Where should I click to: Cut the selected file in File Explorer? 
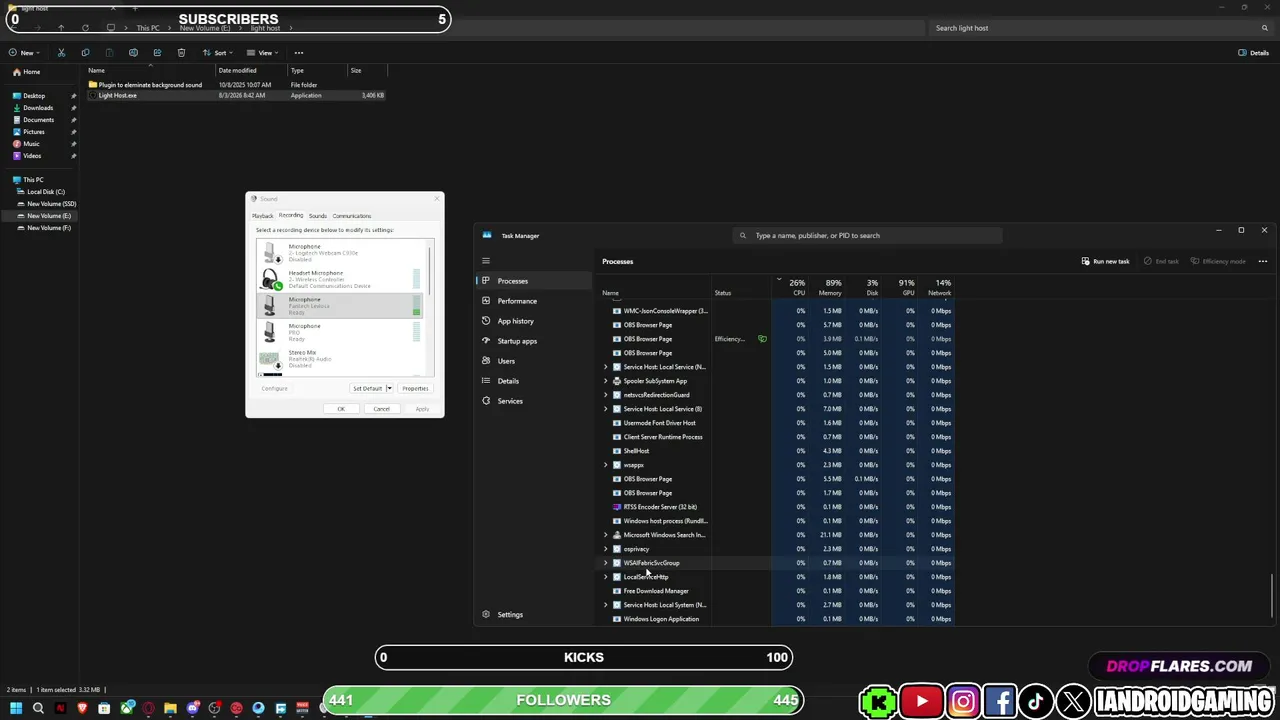[61, 53]
